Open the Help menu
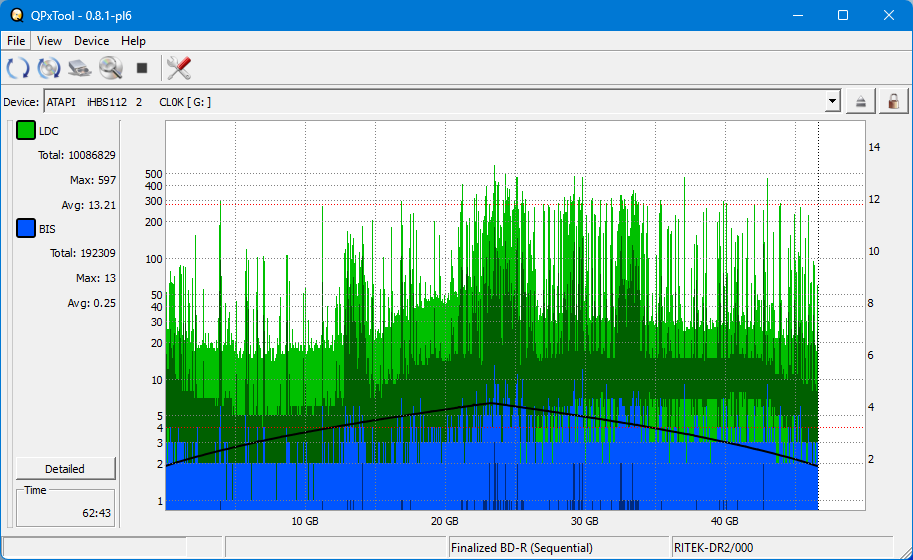Viewport: 913px width, 560px height. point(133,41)
